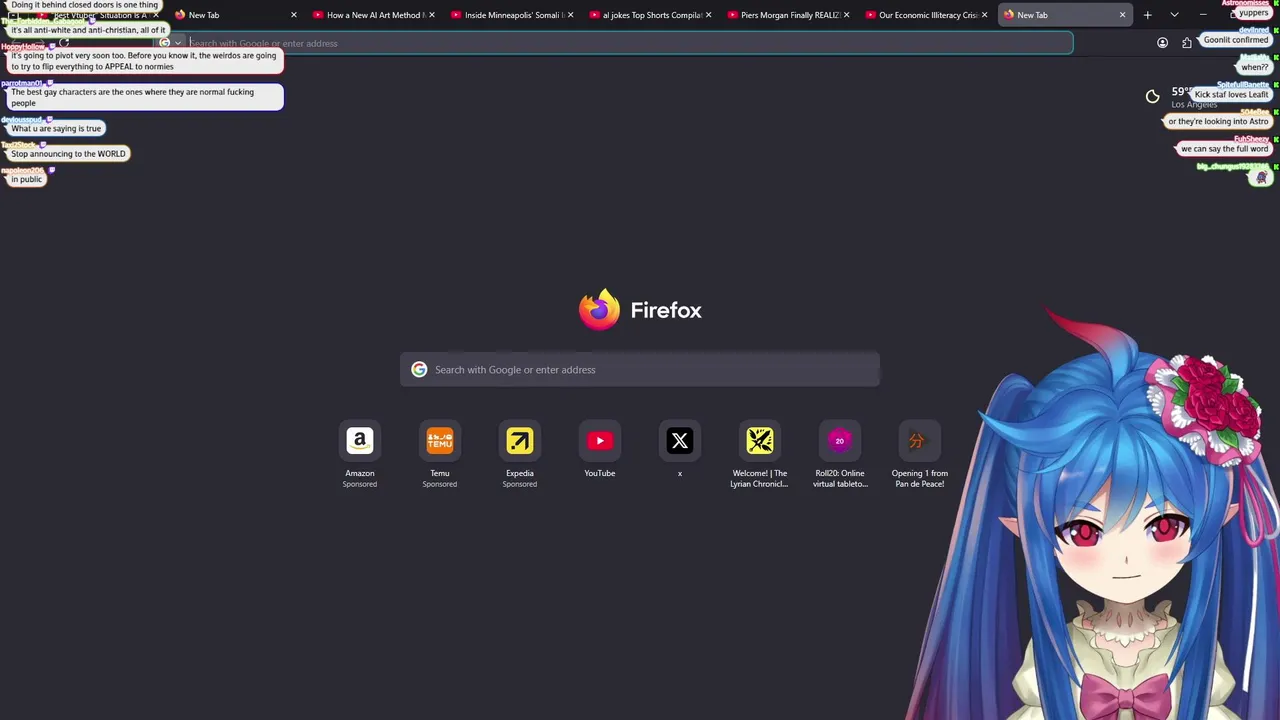Close the al jokes Top Shorts tab
This screenshot has height=720, width=1280.
[x=708, y=15]
